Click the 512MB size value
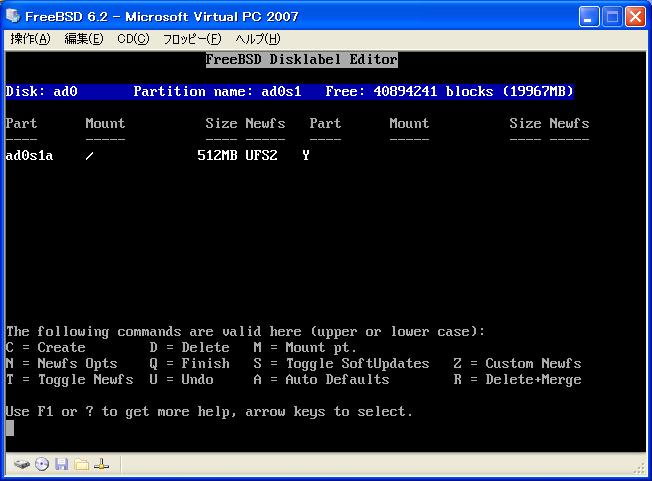This screenshot has width=652, height=481. coord(217,155)
